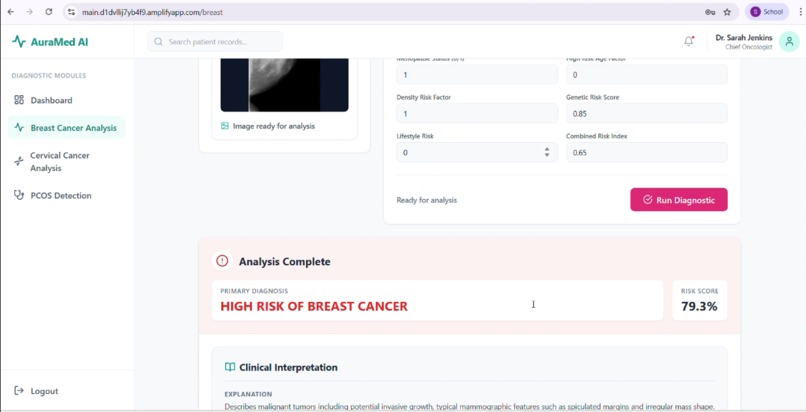
Task: Click the Dashboard grid icon
Action: click(x=19, y=100)
